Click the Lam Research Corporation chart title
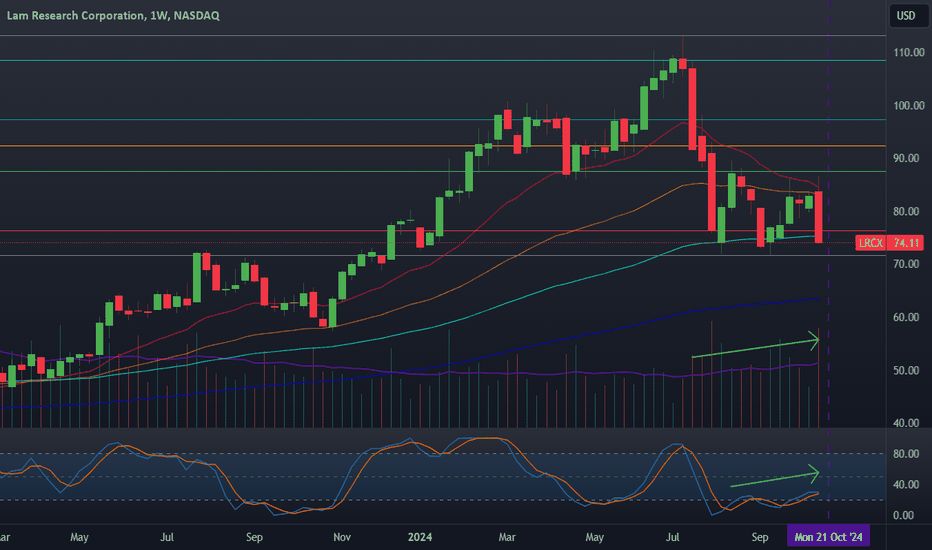The height and width of the screenshot is (550, 932). (x=113, y=15)
